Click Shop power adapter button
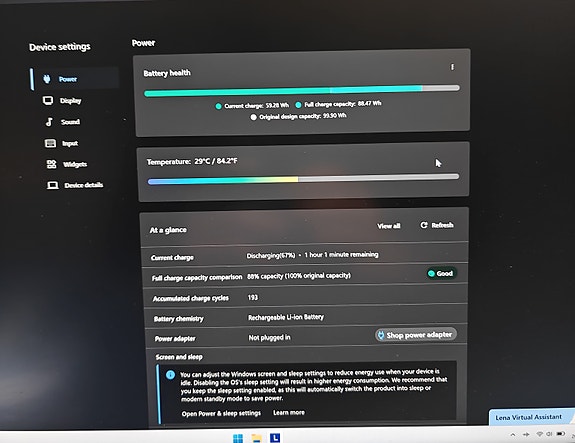The height and width of the screenshot is (443, 575). [x=415, y=335]
